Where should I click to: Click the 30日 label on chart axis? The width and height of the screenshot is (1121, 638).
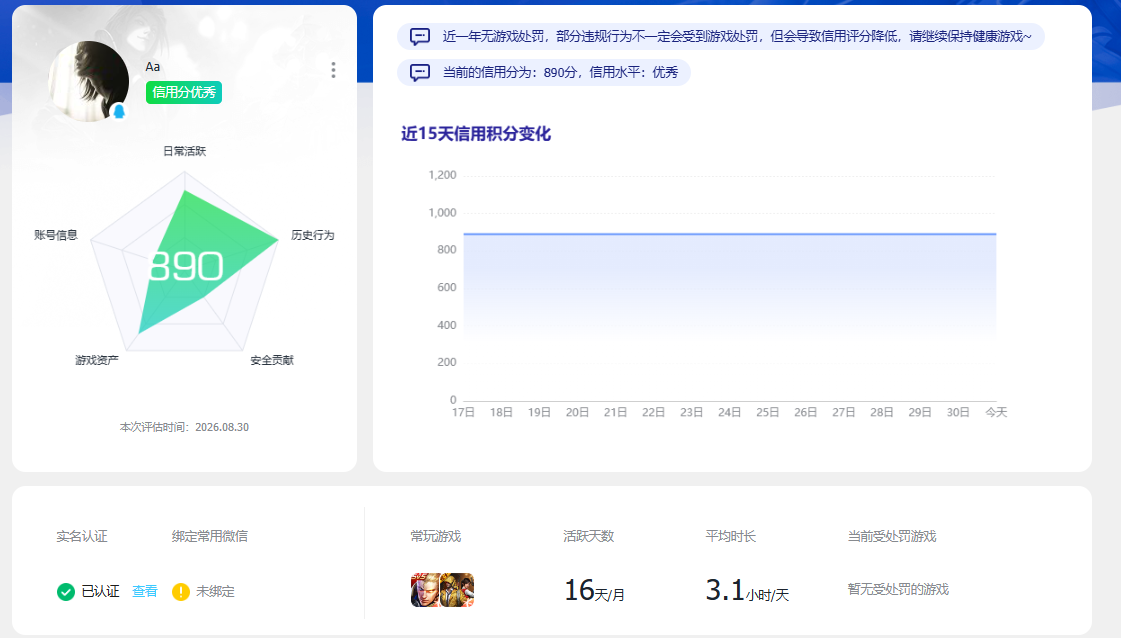958,412
